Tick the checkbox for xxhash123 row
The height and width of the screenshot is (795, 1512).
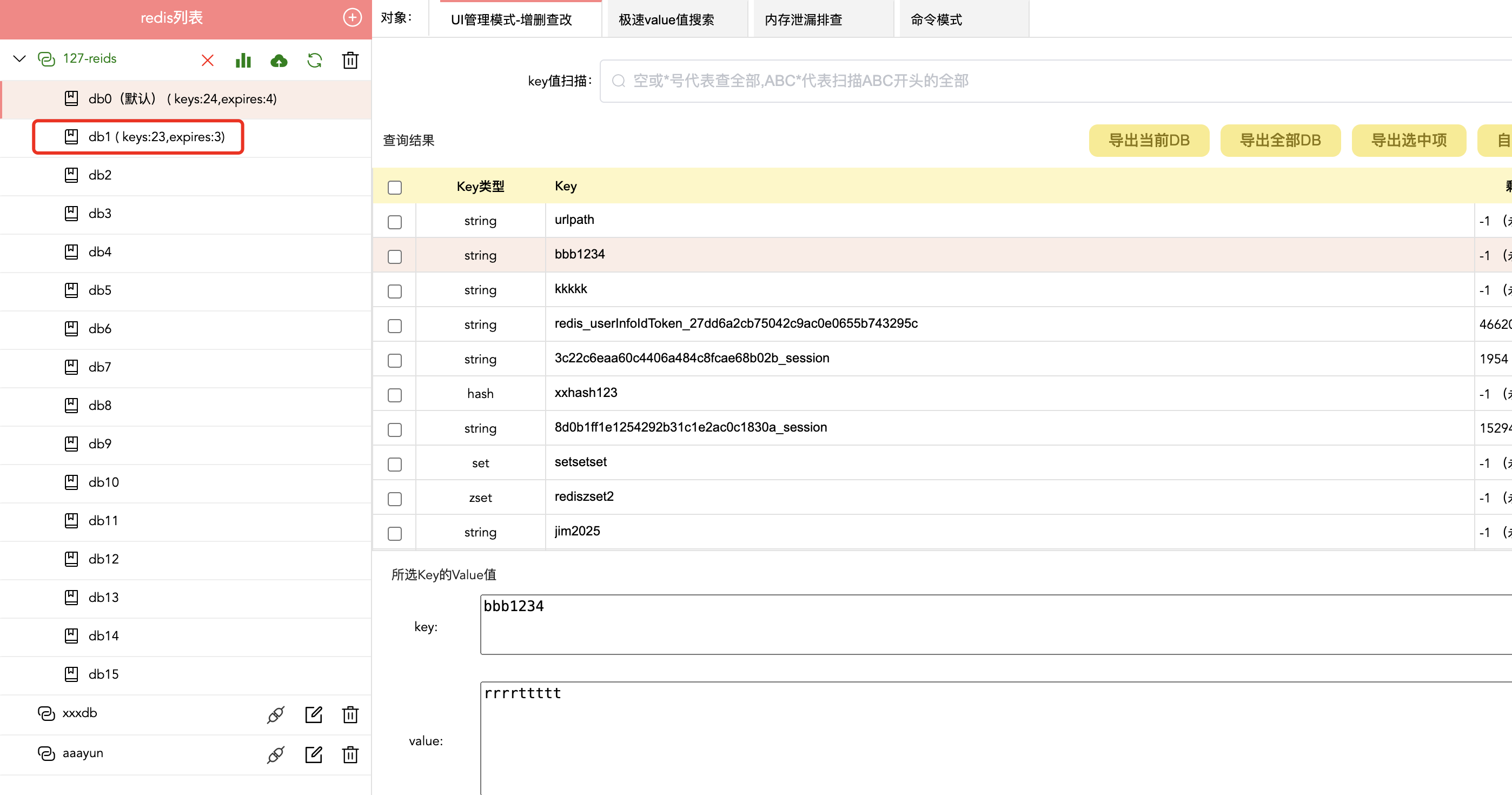click(x=394, y=395)
